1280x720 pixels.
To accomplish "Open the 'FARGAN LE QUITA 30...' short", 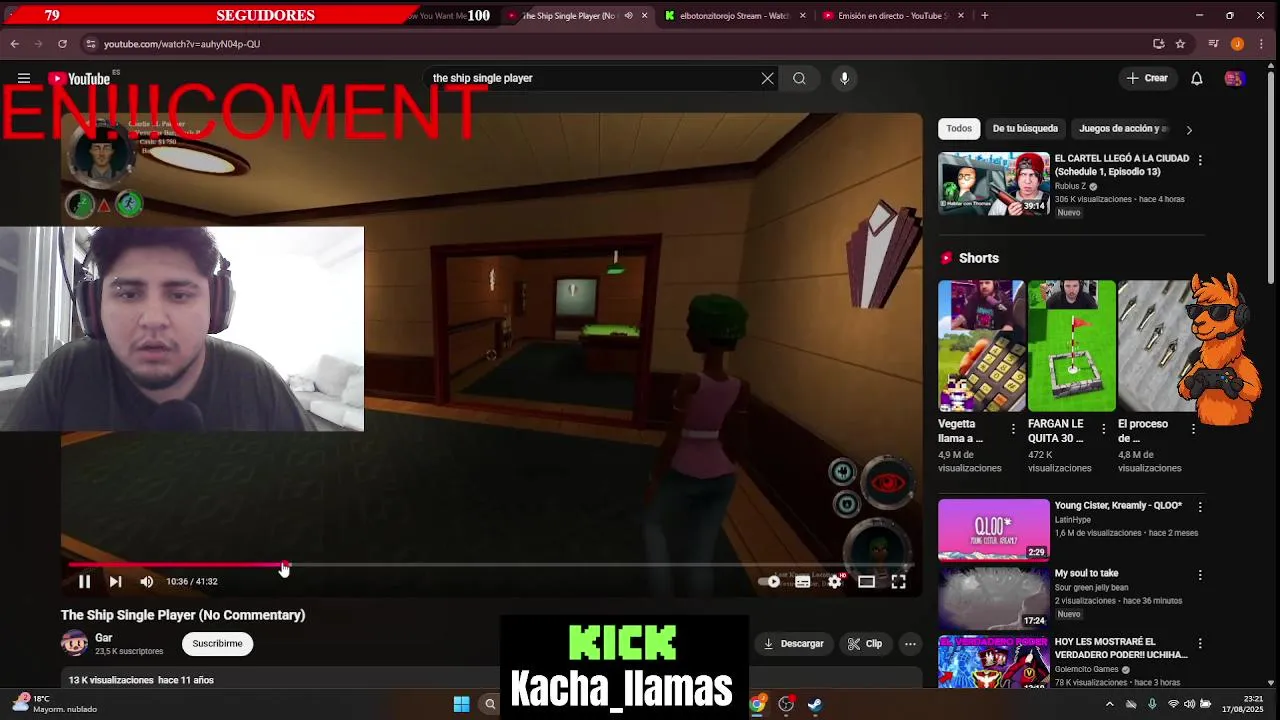I will point(1071,346).
